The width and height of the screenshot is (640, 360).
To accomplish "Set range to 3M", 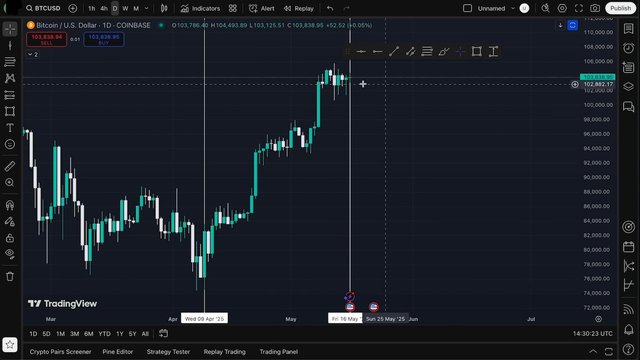I will coord(74,334).
